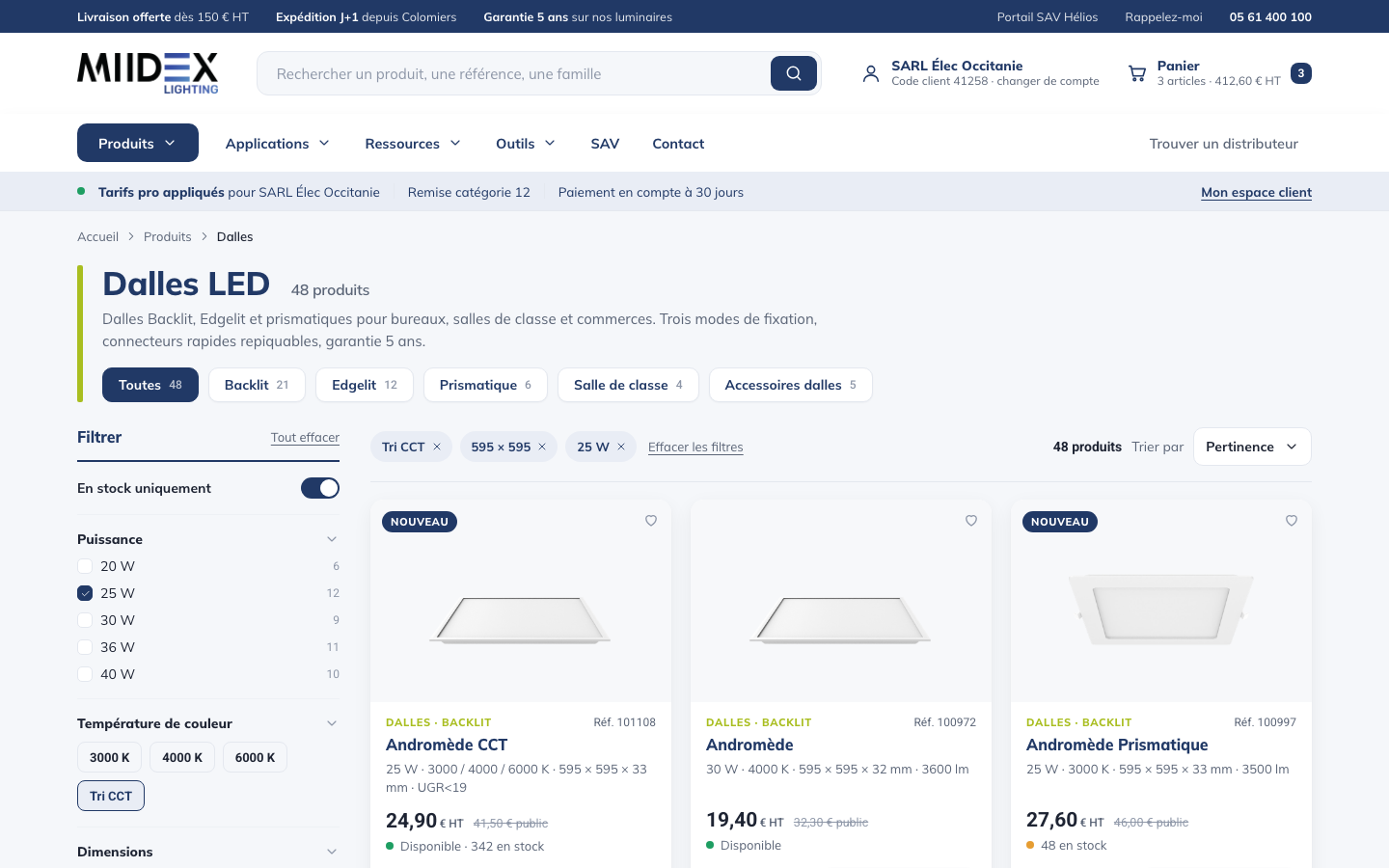Open the Pertinence sort dropdown

tap(1252, 447)
